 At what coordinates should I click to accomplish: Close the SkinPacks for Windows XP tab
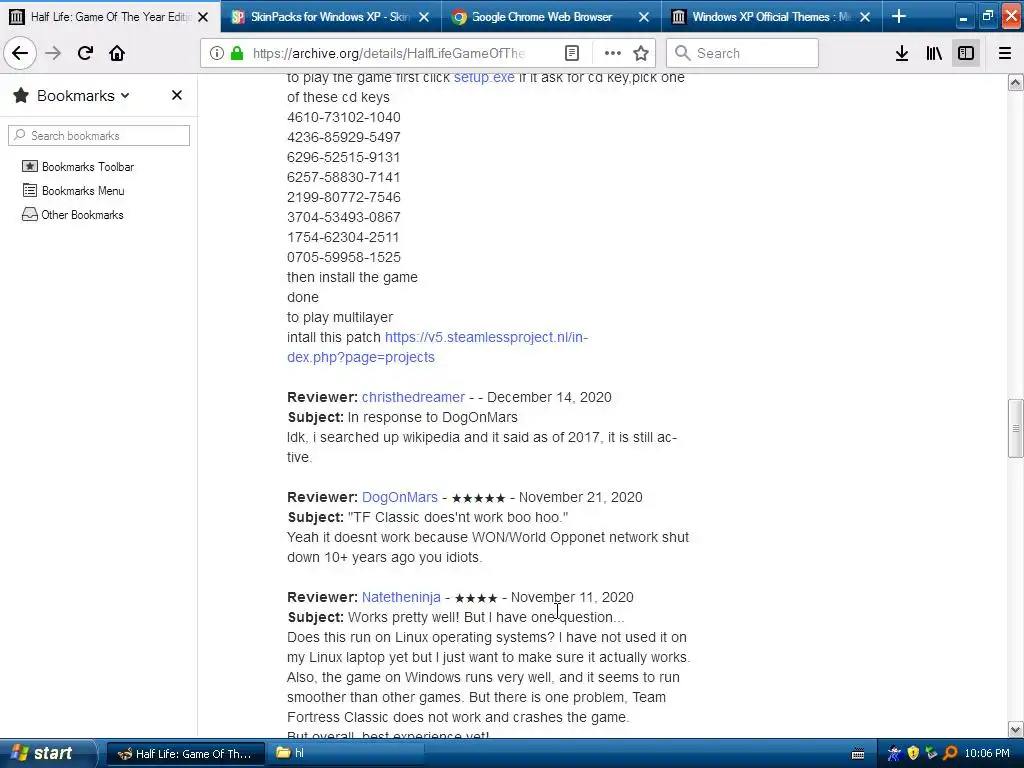point(424,17)
